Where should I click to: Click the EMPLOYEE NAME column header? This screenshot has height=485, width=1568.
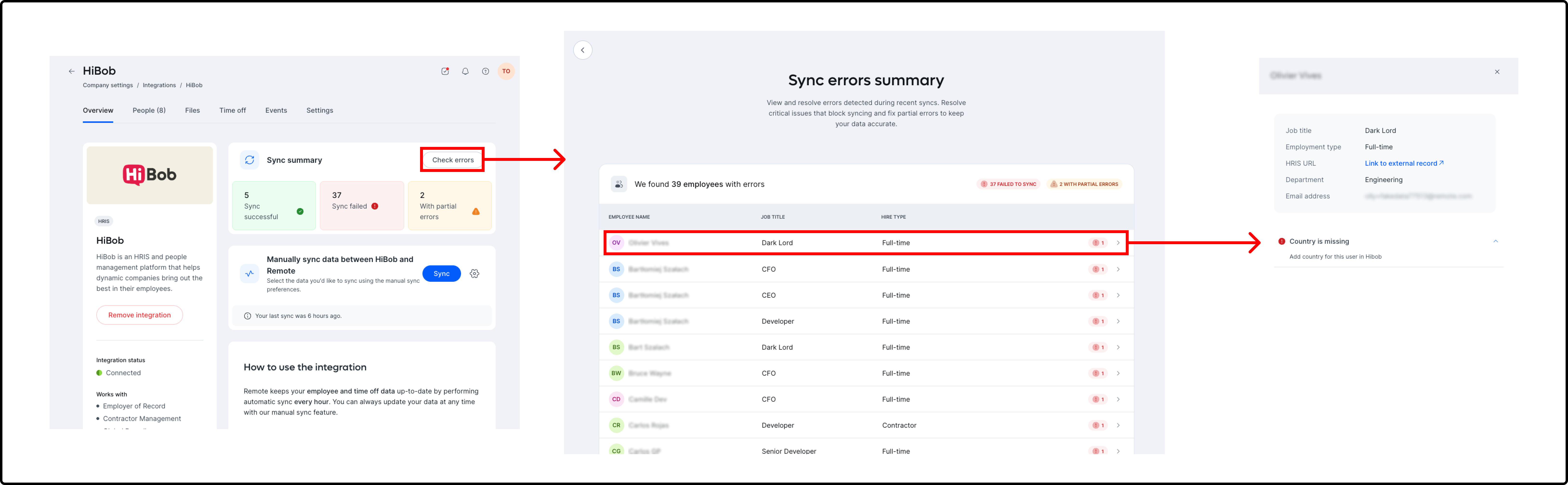tap(629, 217)
